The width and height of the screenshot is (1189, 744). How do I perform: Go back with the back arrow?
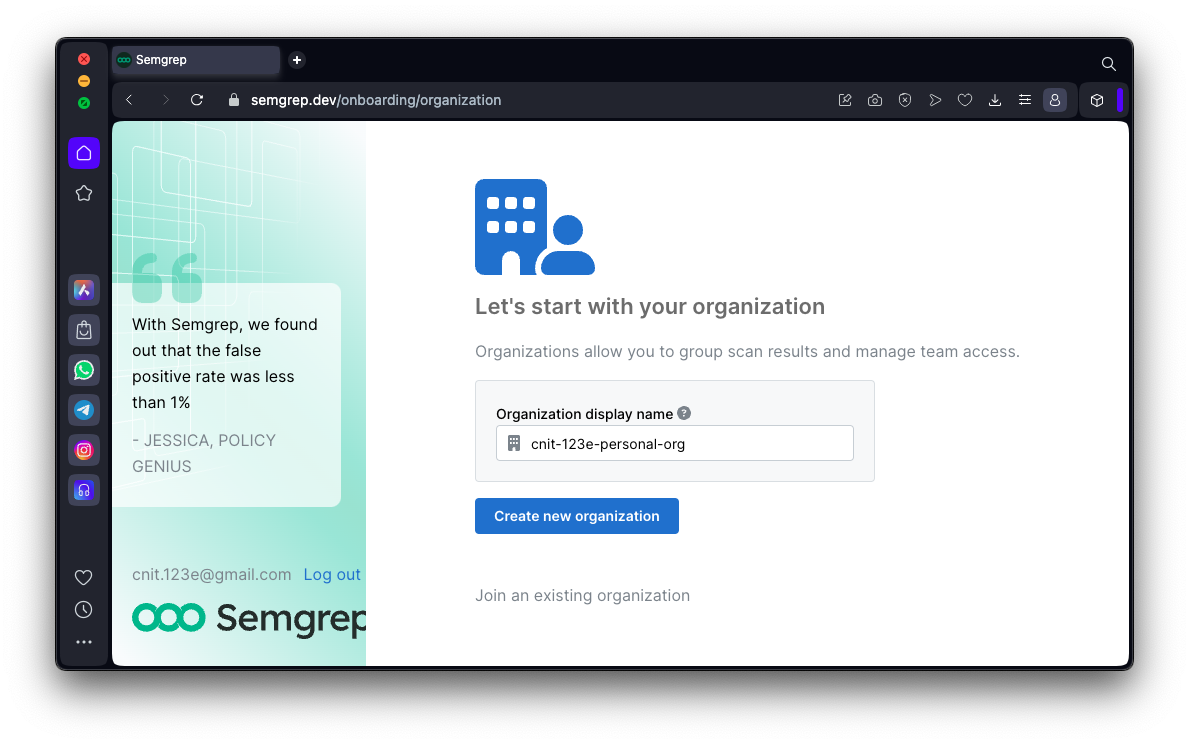click(x=130, y=100)
